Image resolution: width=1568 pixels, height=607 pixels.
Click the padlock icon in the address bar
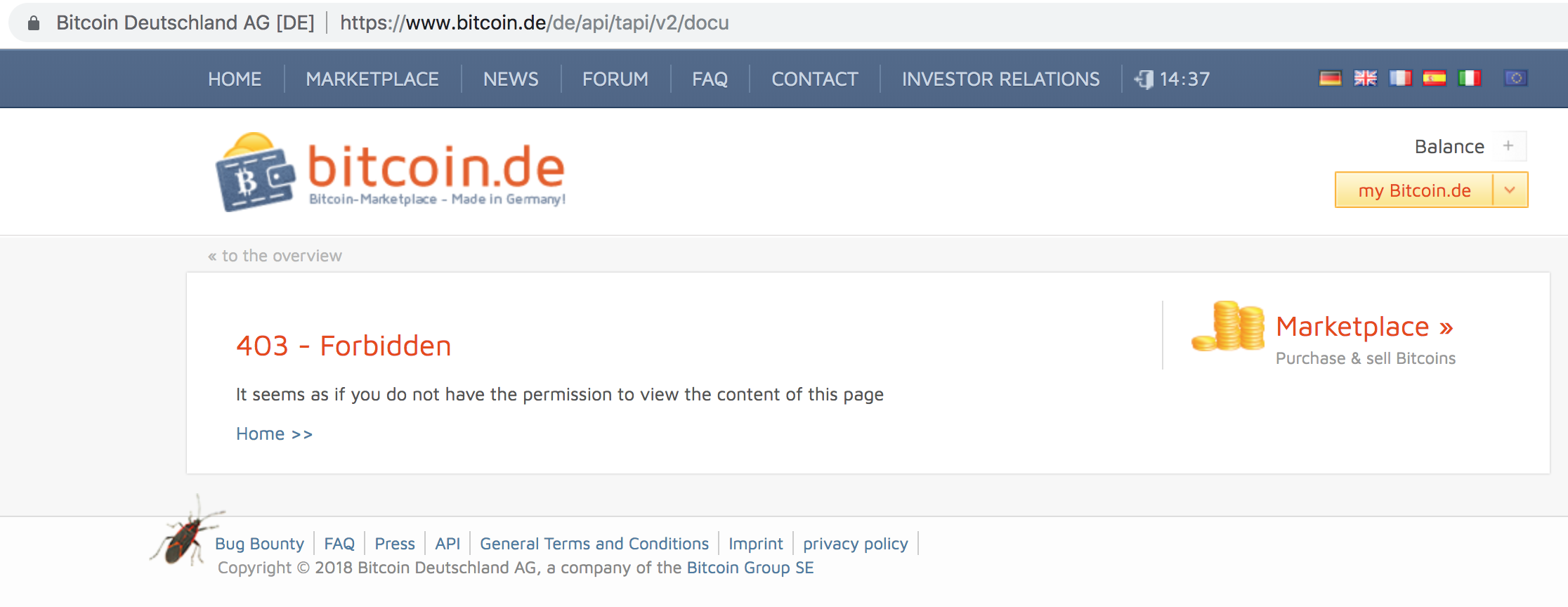click(33, 22)
